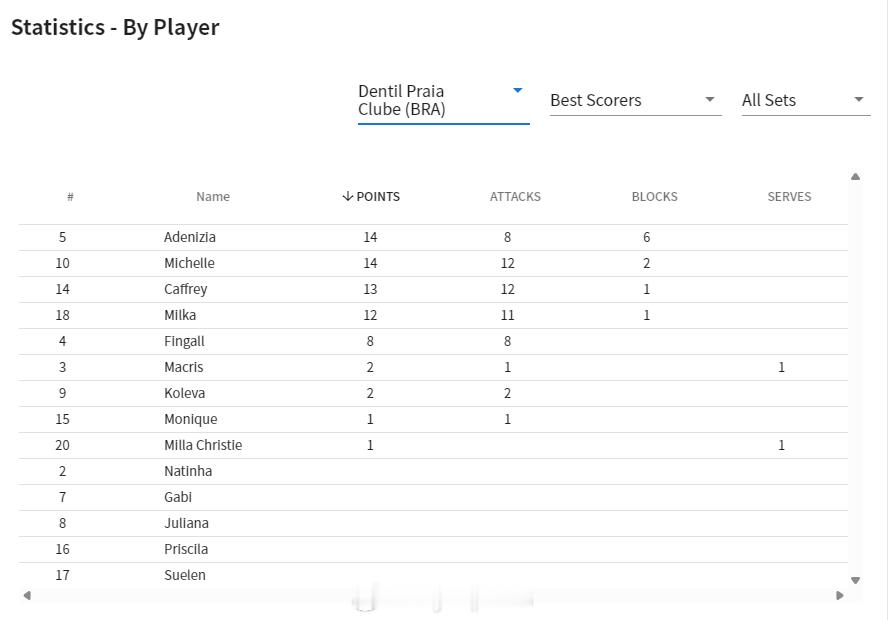Click the horizontal scroll right arrow
Viewport: 888px width, 620px height.
(x=840, y=596)
